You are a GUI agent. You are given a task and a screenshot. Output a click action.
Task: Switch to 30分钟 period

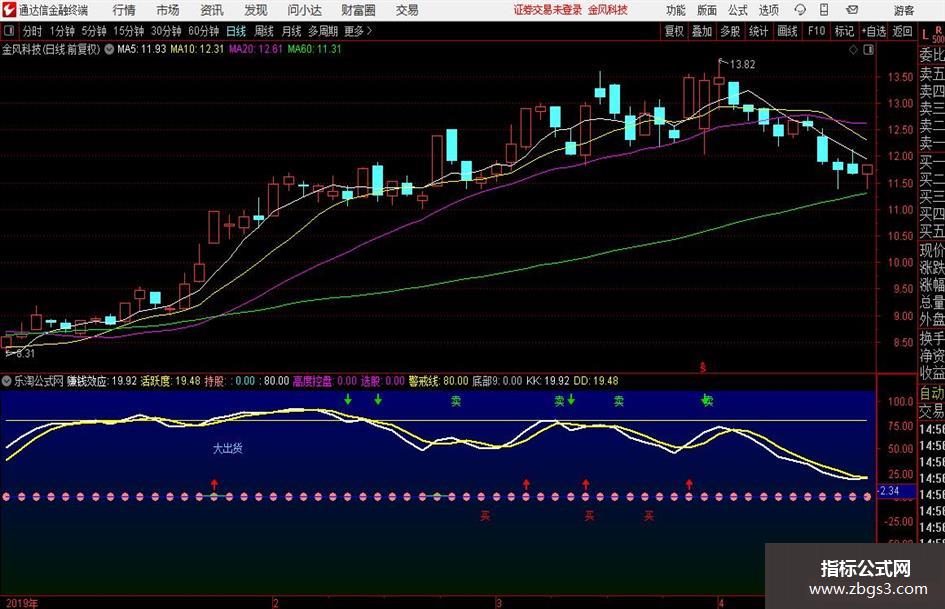coord(166,31)
